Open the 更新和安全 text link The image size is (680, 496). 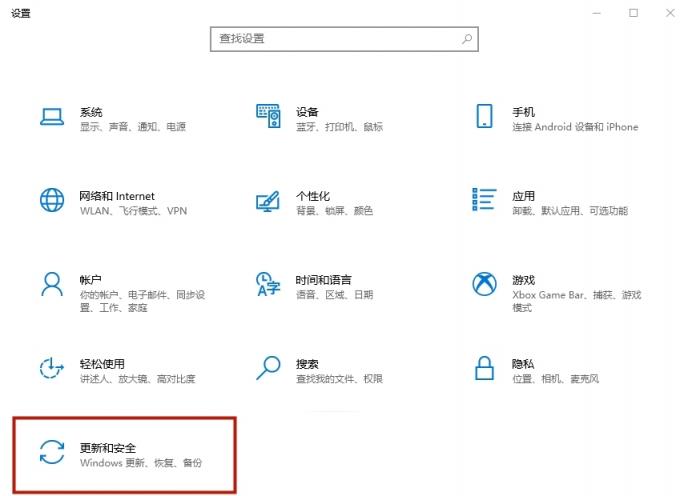(x=108, y=447)
